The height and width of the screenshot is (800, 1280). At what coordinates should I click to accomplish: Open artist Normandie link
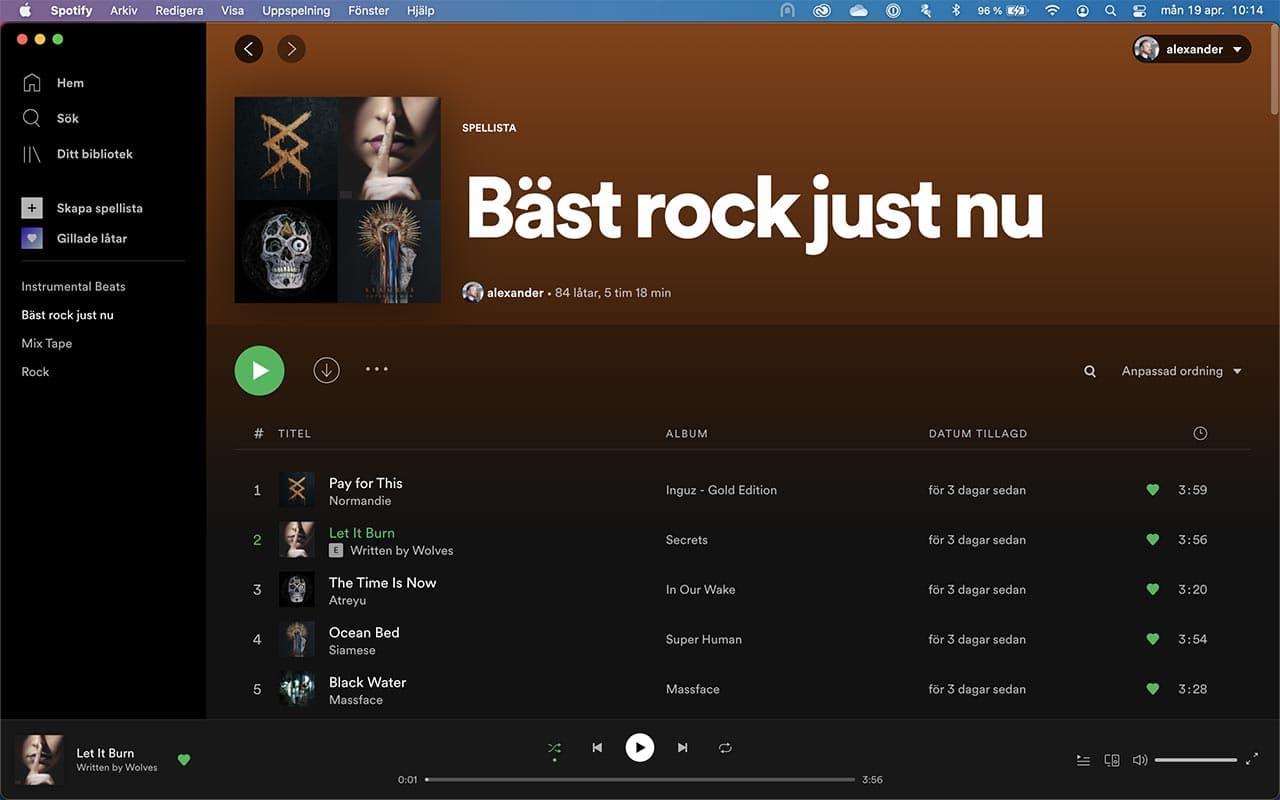[360, 501]
